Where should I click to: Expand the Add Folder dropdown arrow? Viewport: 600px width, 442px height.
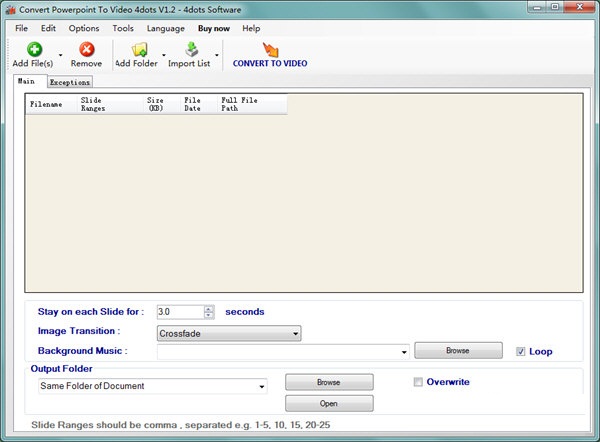164,55
